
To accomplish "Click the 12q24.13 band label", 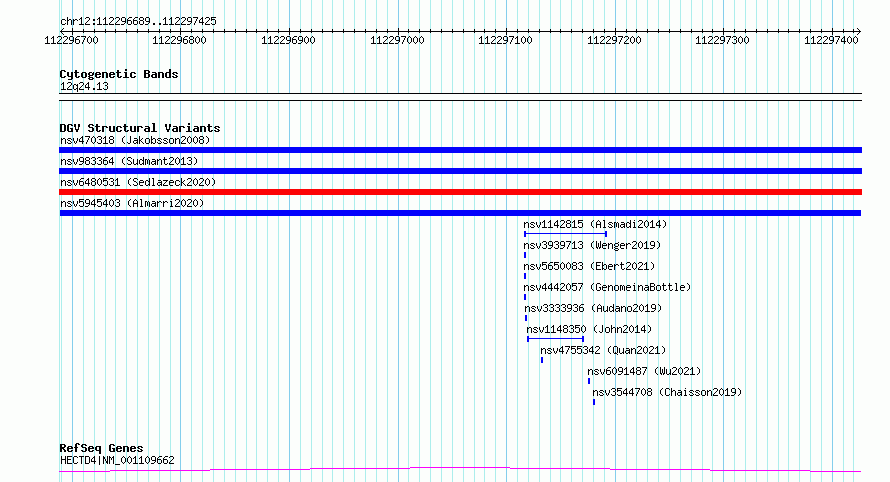I will [84, 86].
